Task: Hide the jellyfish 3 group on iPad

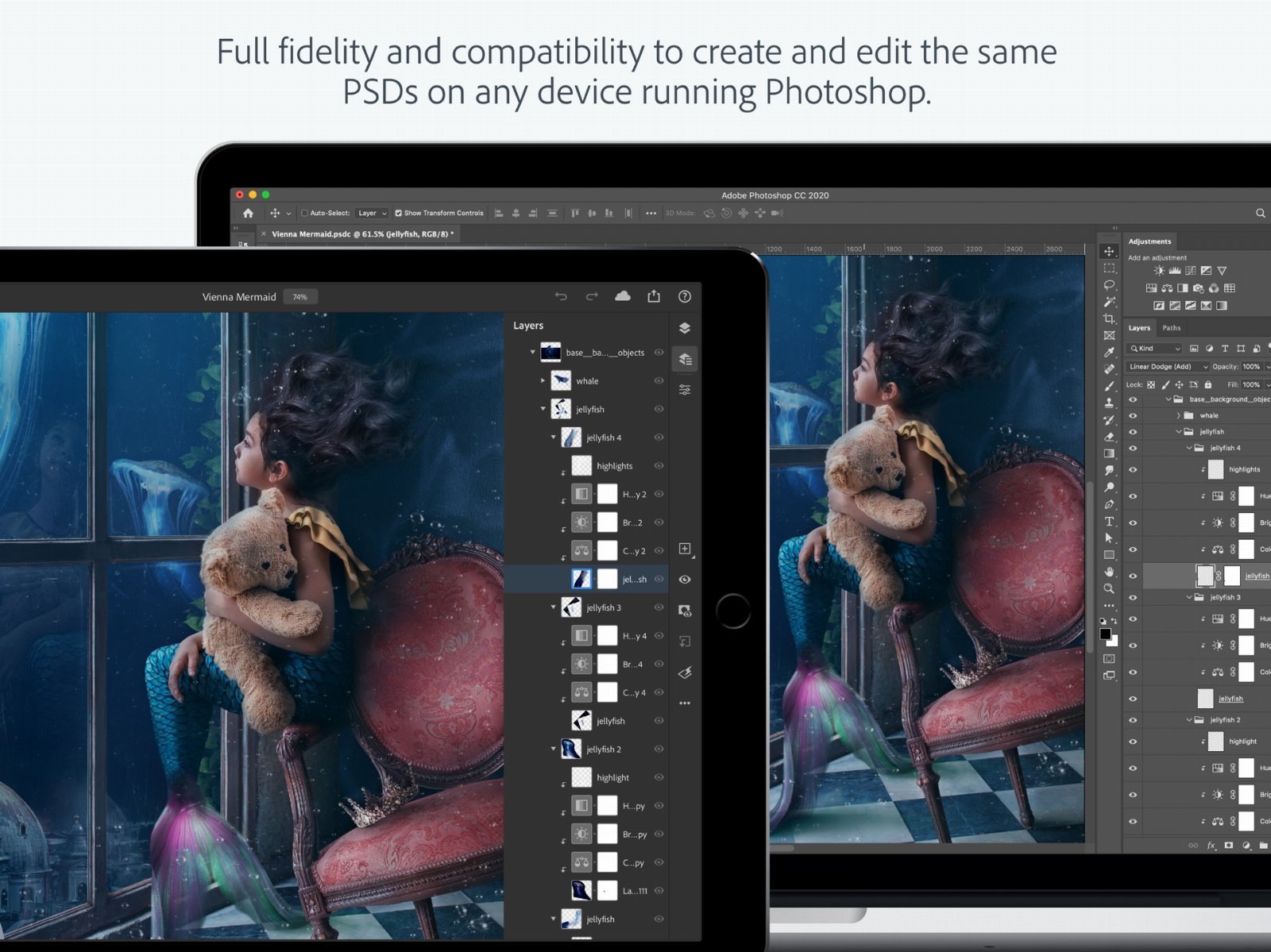Action: pyautogui.click(x=659, y=607)
